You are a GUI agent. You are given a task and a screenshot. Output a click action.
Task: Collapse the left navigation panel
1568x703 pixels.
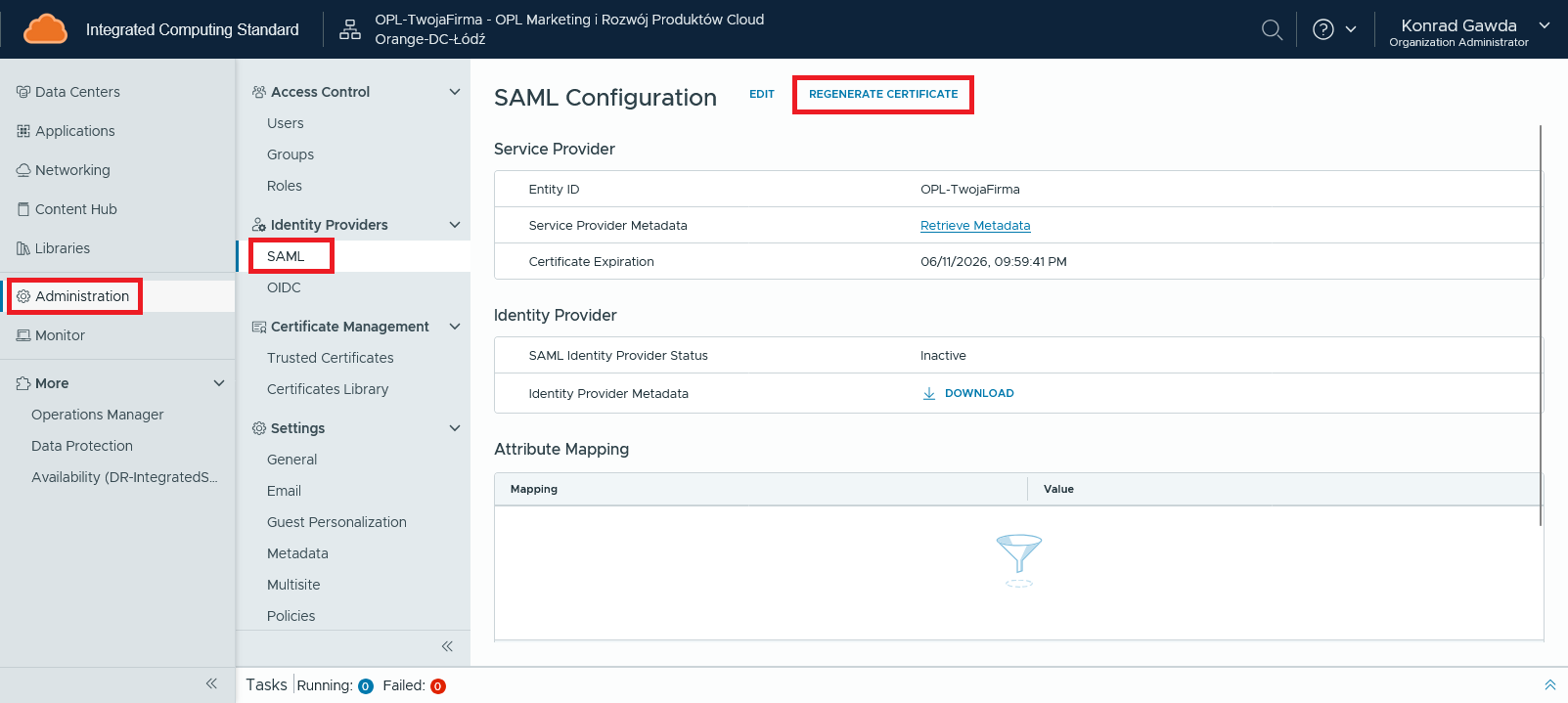tap(211, 683)
